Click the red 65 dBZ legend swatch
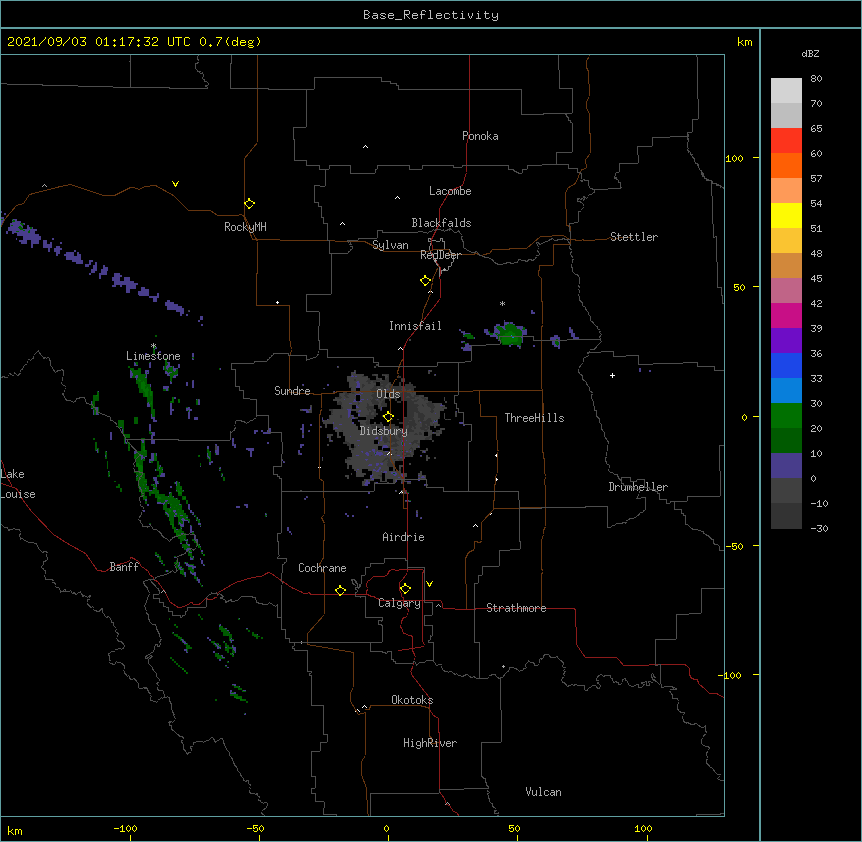 786,141
